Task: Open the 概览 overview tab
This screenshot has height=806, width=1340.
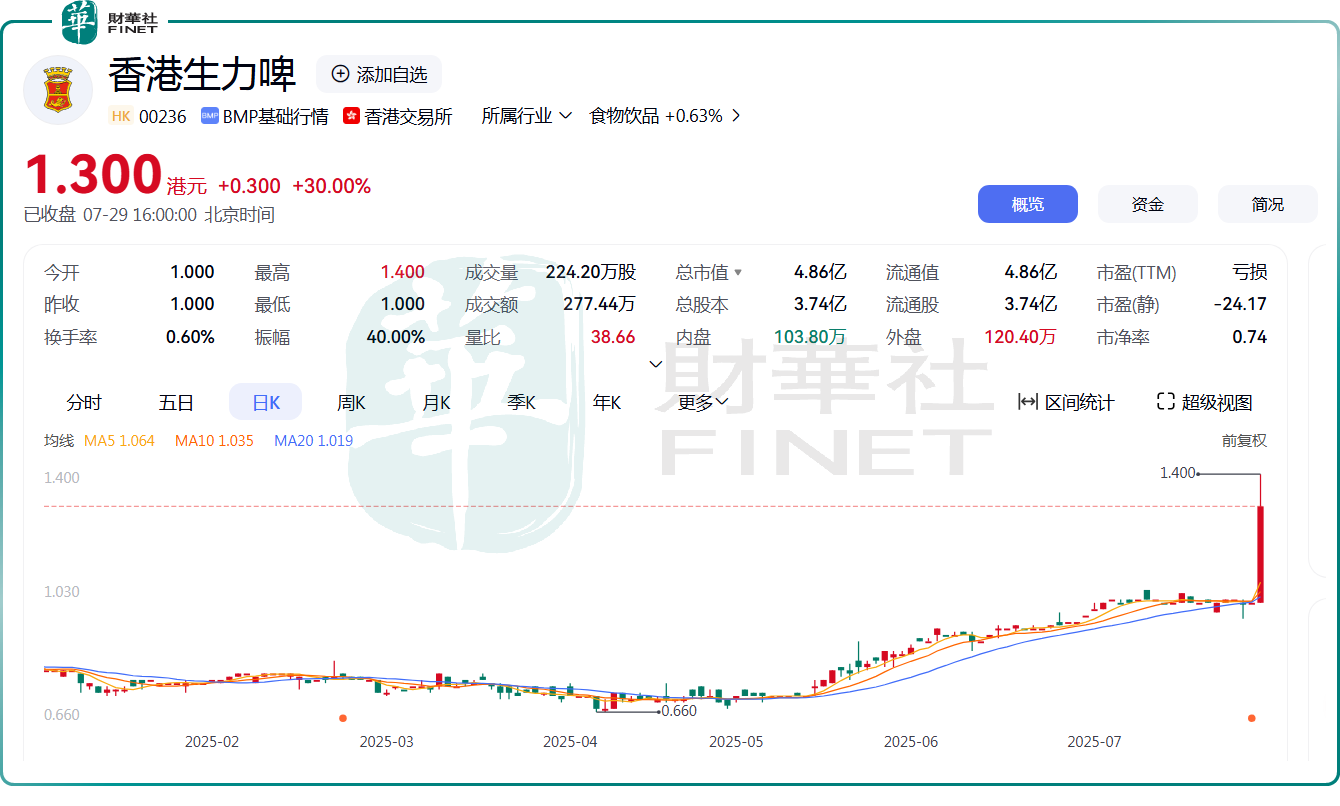Action: [x=1027, y=204]
